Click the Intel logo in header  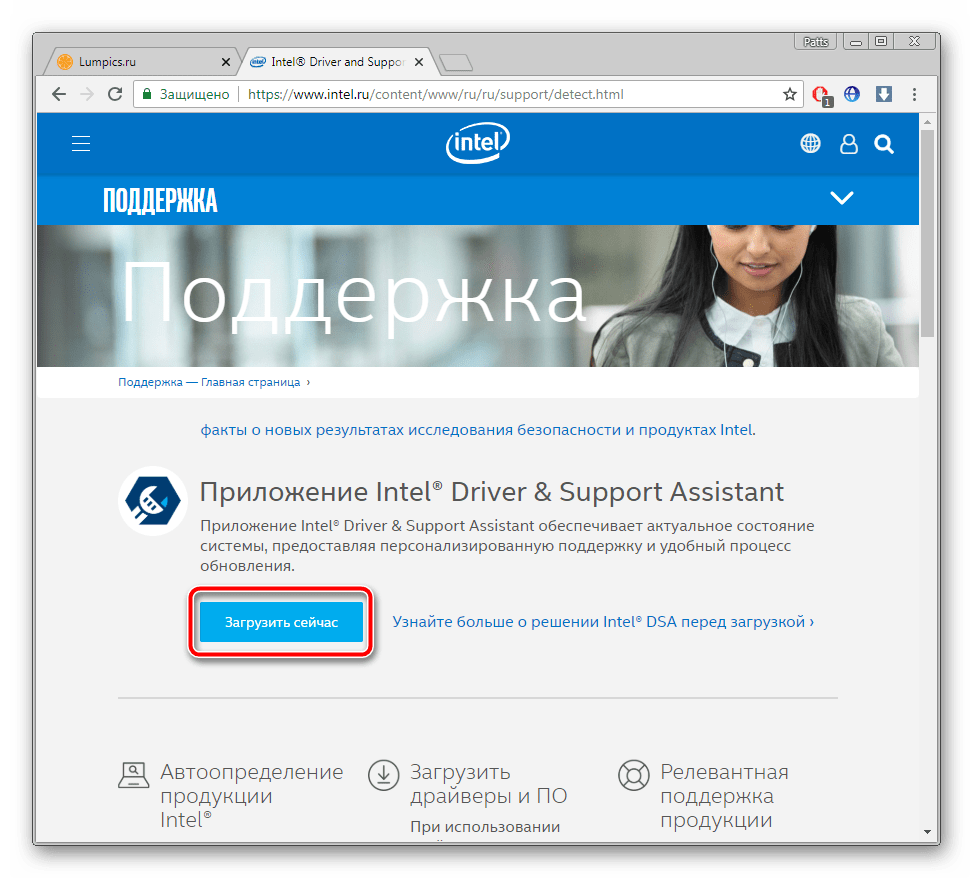coord(478,144)
